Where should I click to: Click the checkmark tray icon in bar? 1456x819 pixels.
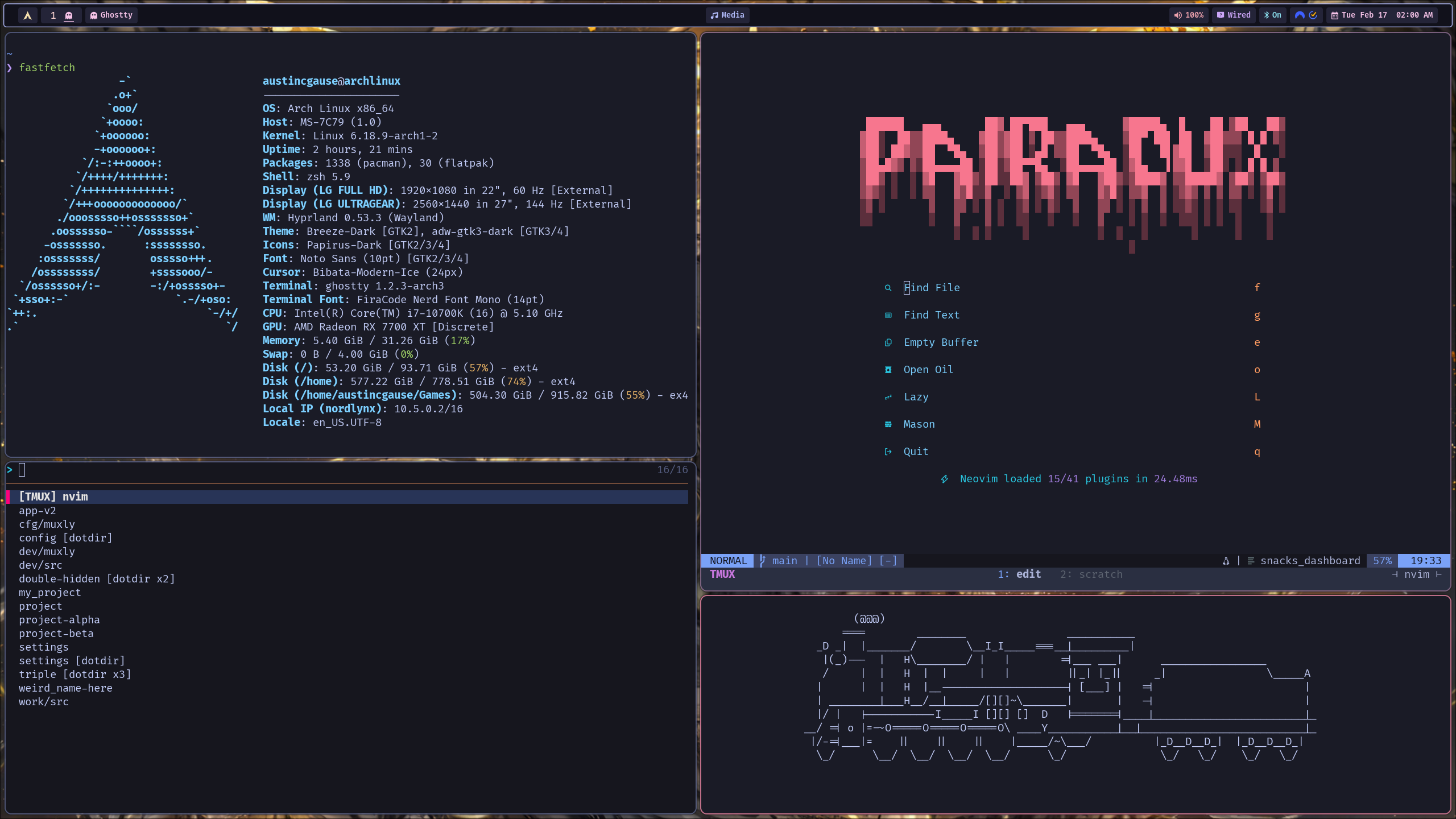[x=1313, y=15]
